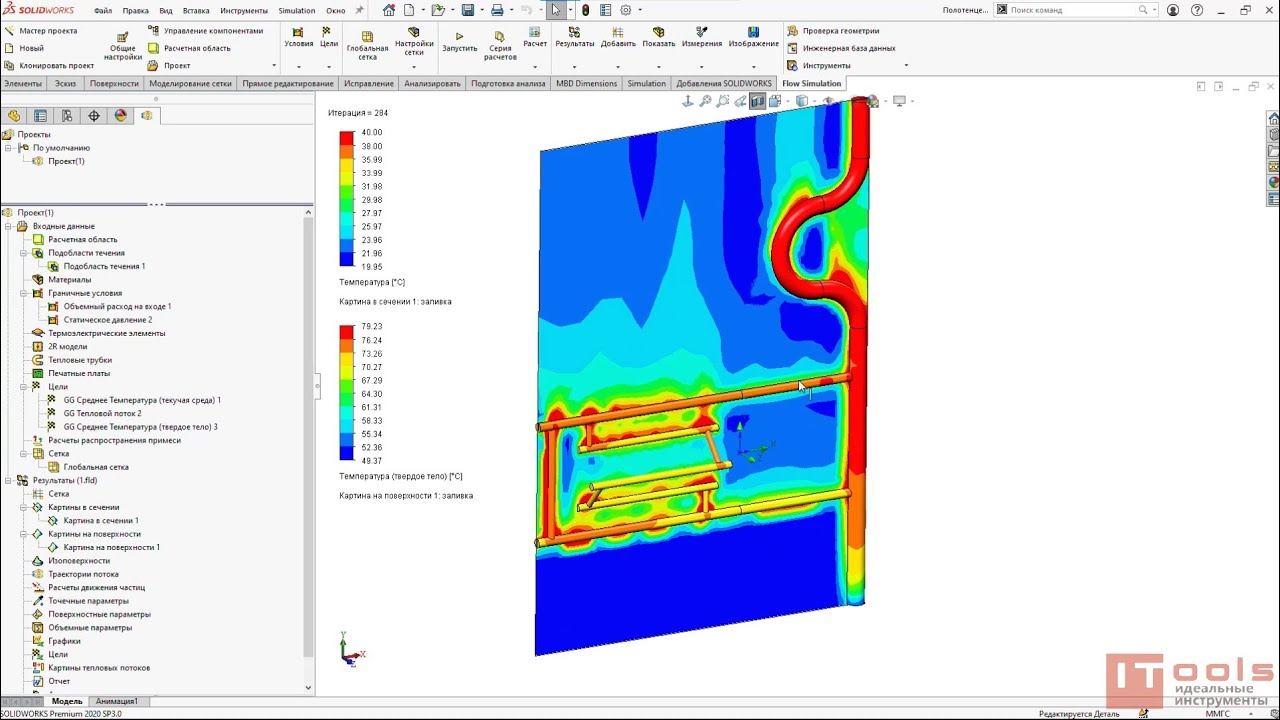Screen dimensions: 1280x720
Task: Click the Расчет ribbon button
Action: click(x=535, y=38)
